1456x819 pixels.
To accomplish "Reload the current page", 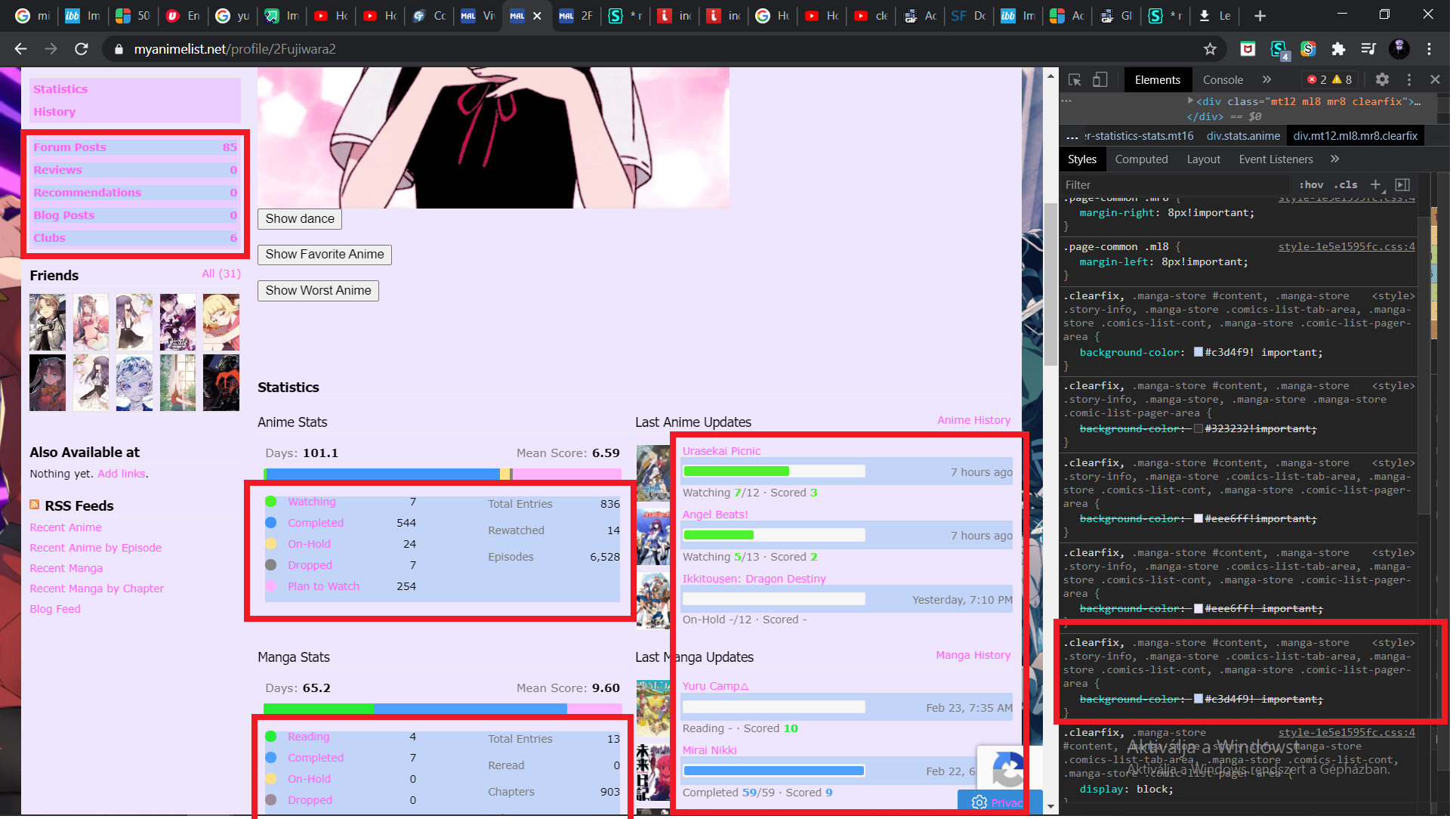I will [x=82, y=49].
